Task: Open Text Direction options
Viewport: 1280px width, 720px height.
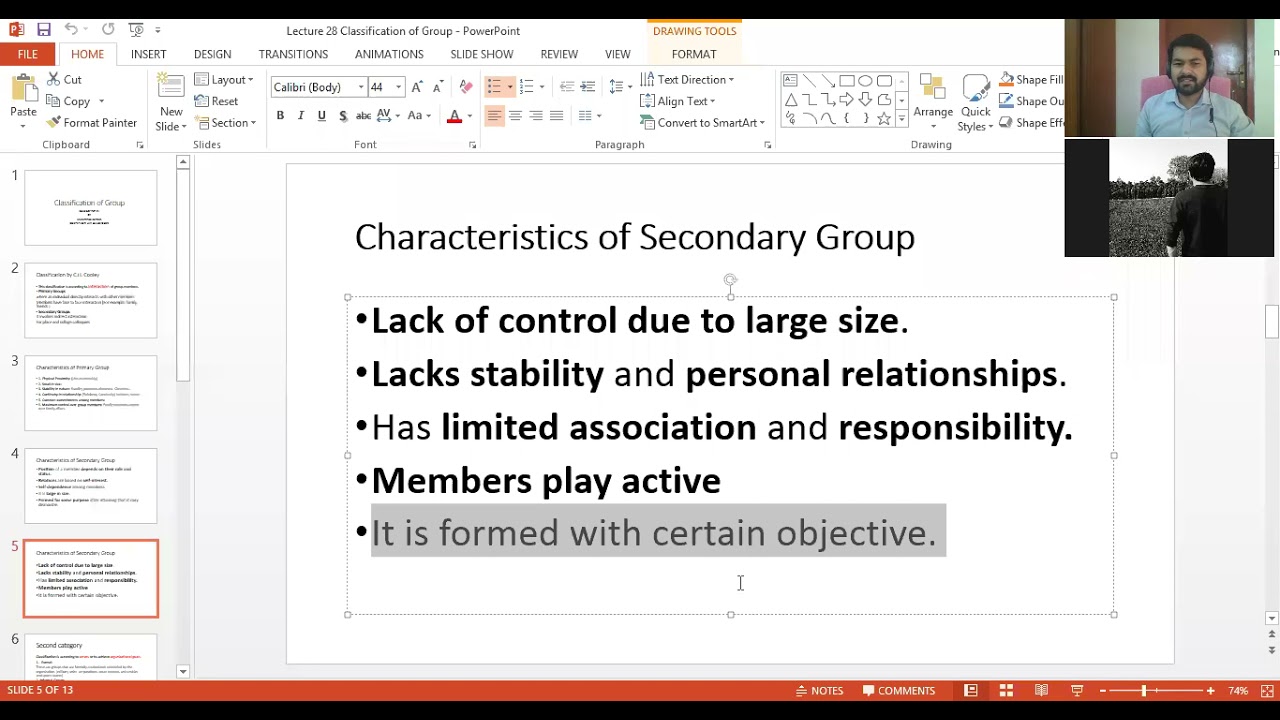Action: pos(687,79)
